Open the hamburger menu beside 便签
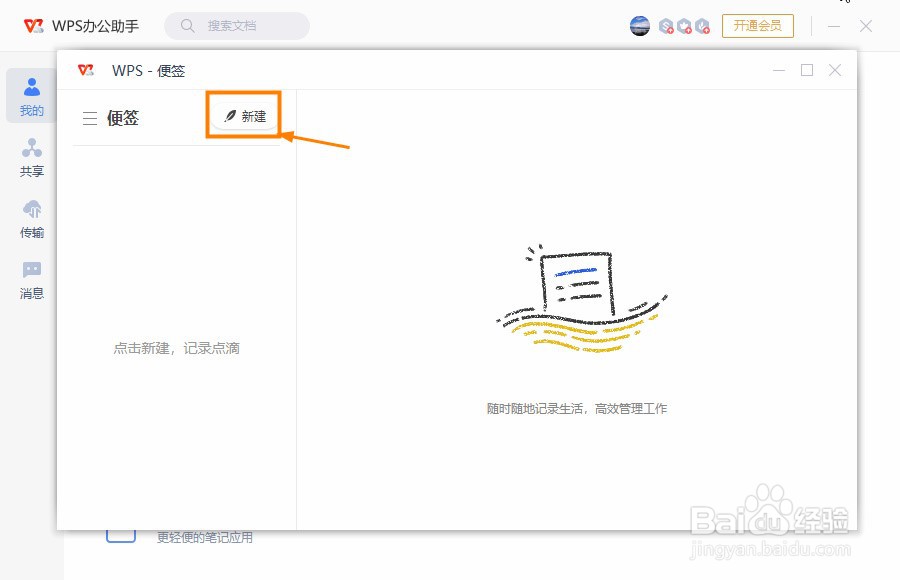Image resolution: width=900 pixels, height=580 pixels. coord(90,118)
